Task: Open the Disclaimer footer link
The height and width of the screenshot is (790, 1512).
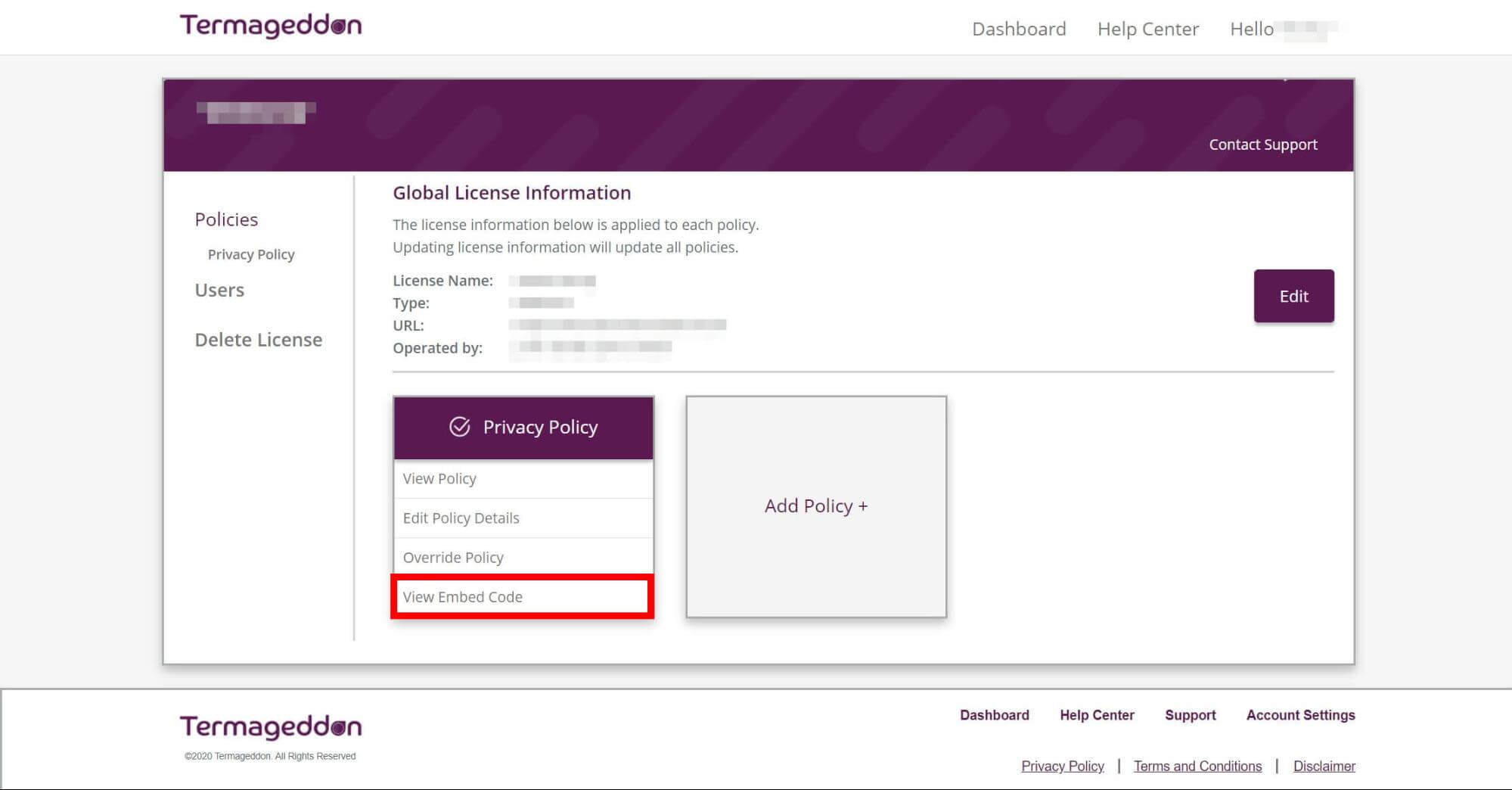Action: tap(1324, 766)
